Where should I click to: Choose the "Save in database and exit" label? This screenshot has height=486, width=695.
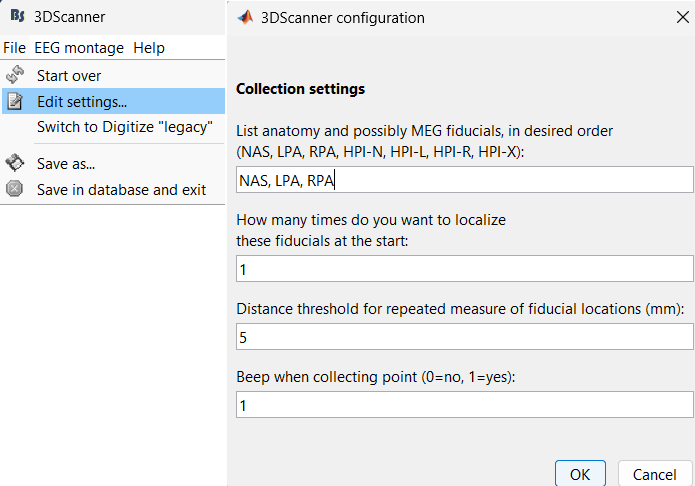tap(121, 189)
